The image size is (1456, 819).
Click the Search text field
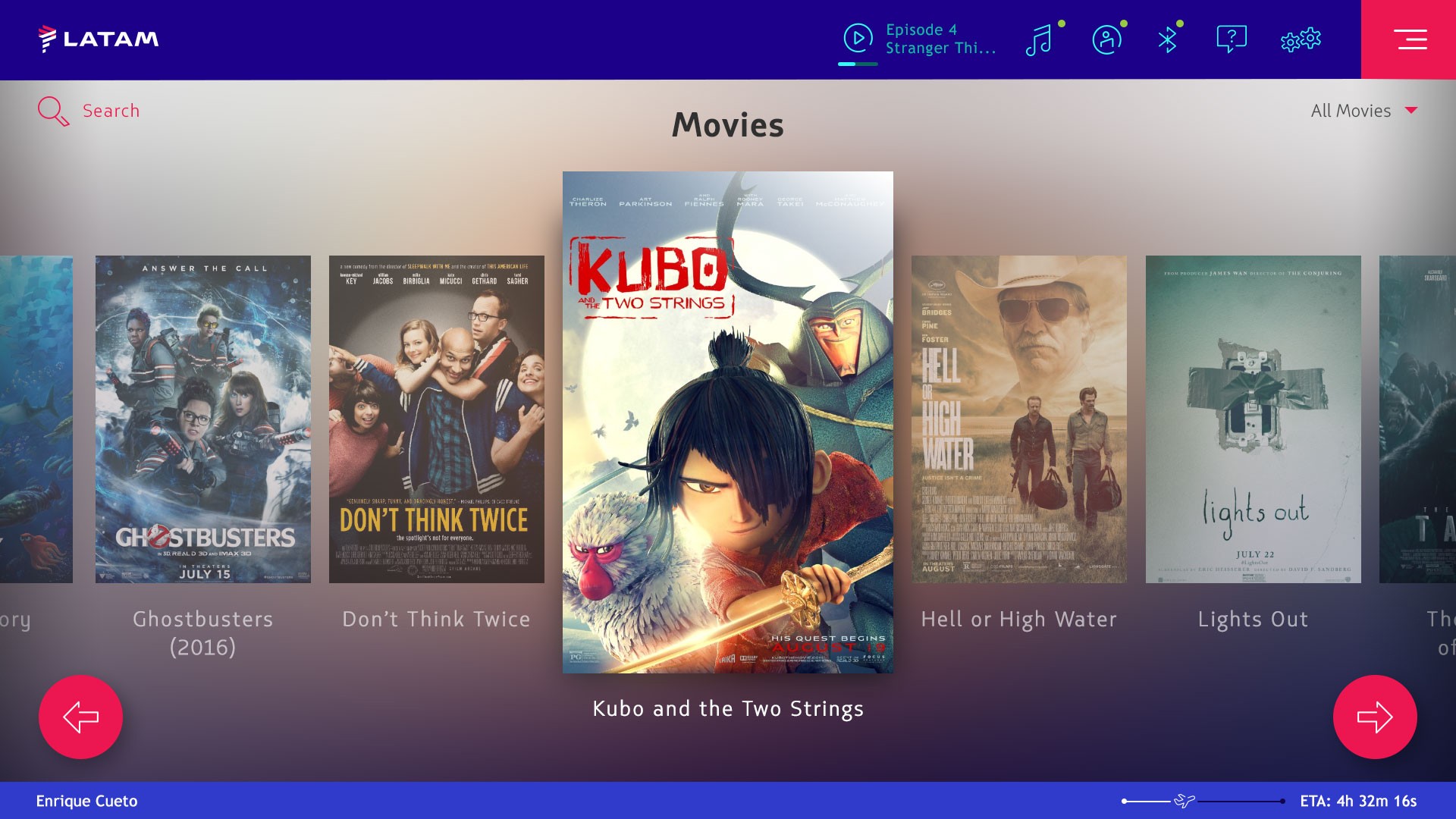(111, 111)
